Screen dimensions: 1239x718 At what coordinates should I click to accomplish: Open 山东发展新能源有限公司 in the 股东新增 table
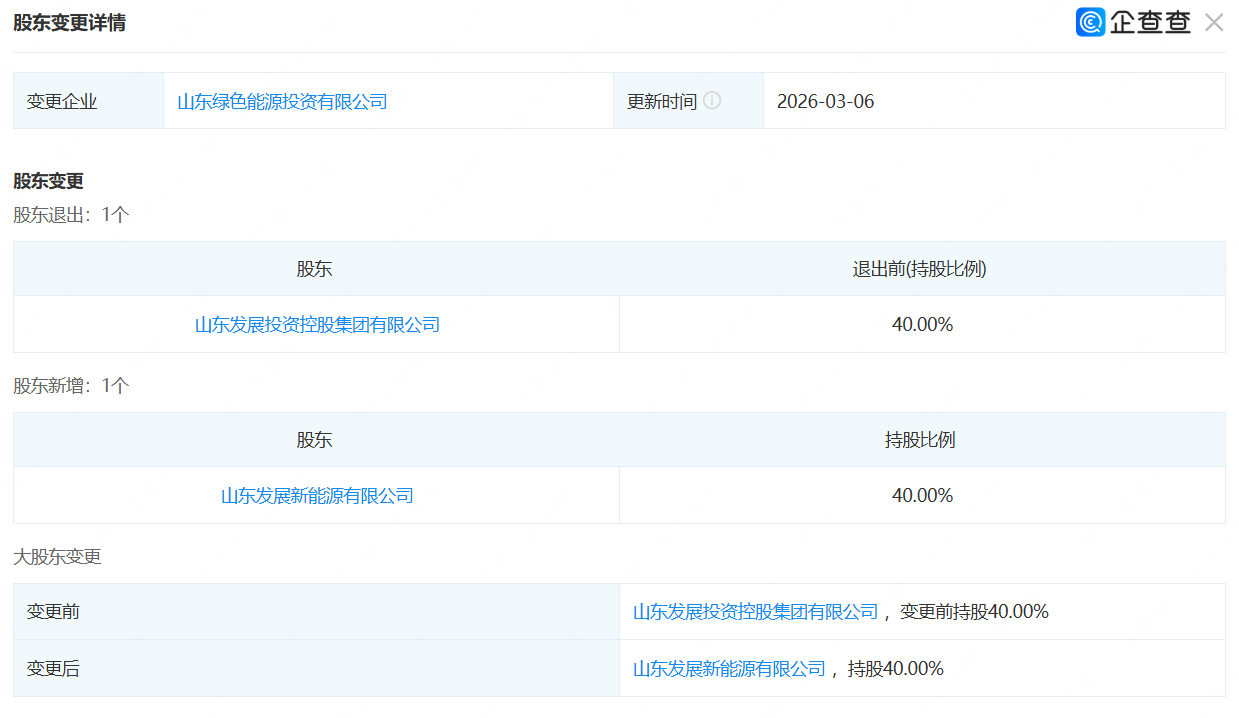pos(317,496)
